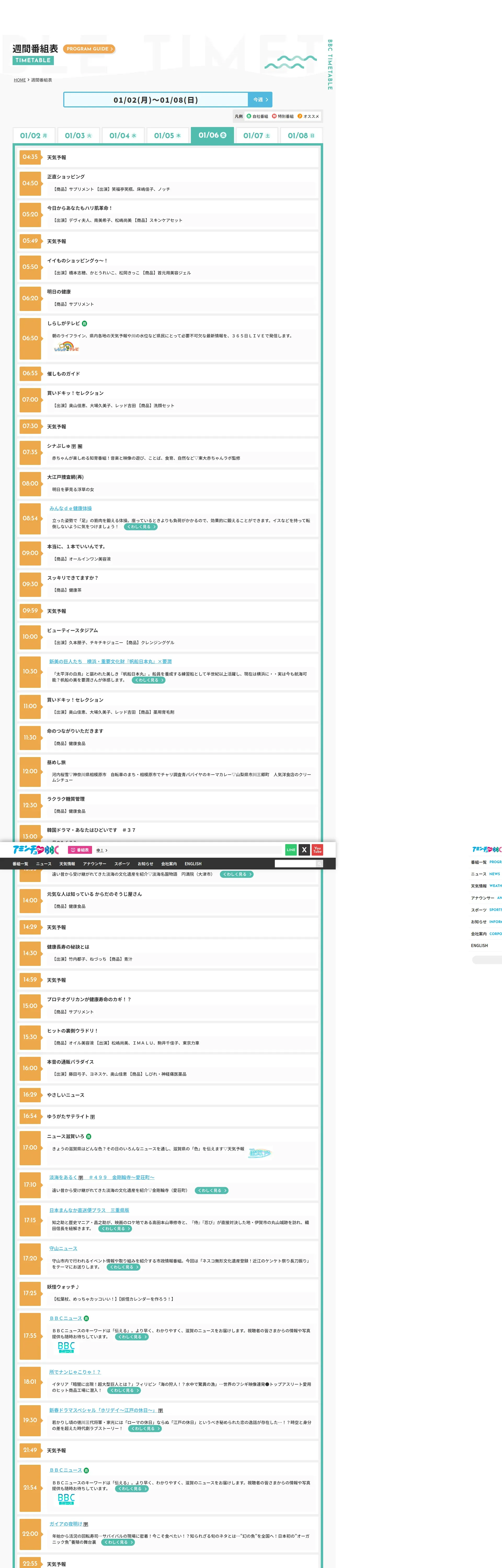
Task: Open 天気情報 menu item in nav bar
Action: 67,864
